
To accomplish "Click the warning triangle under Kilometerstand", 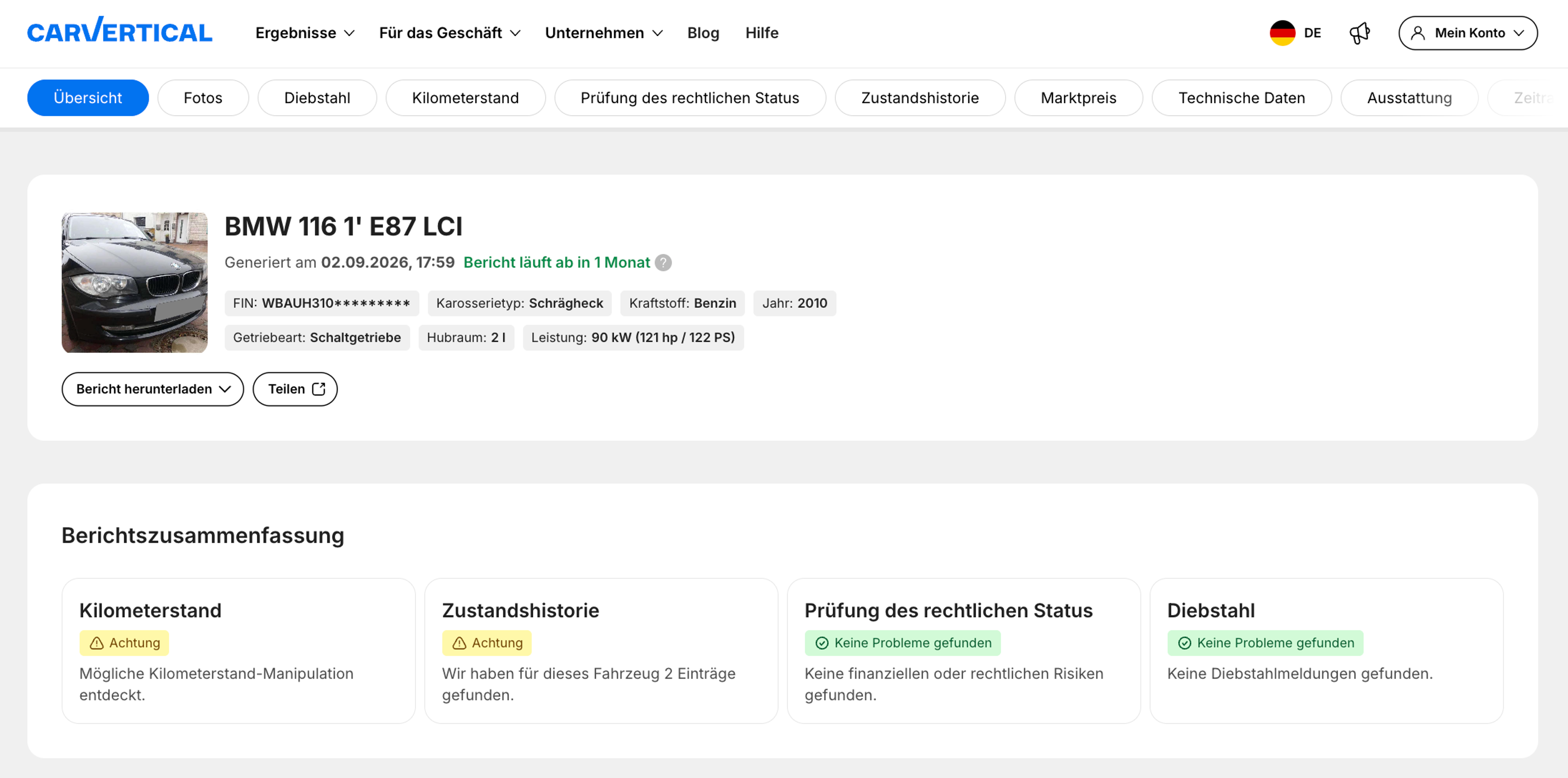I will tap(96, 643).
